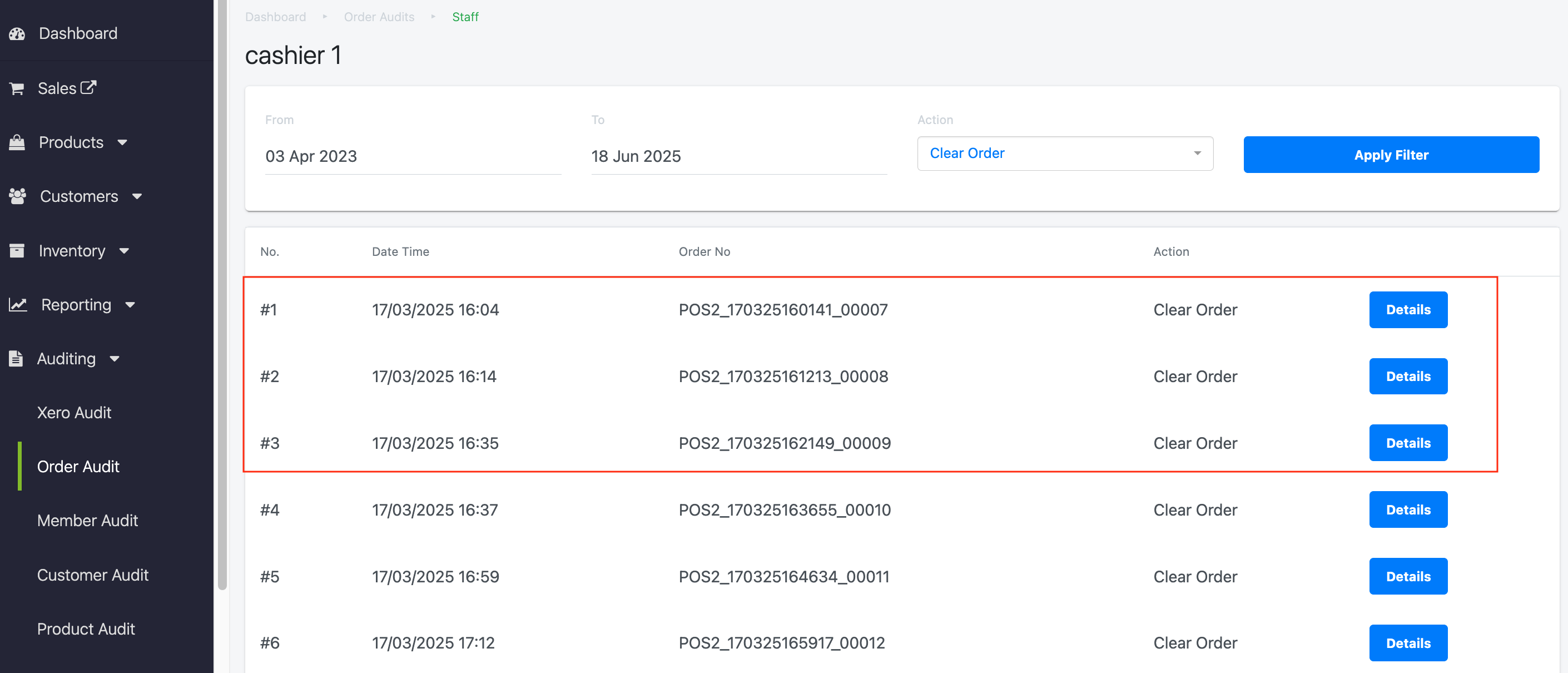Expand the Products menu arrow

click(x=122, y=142)
